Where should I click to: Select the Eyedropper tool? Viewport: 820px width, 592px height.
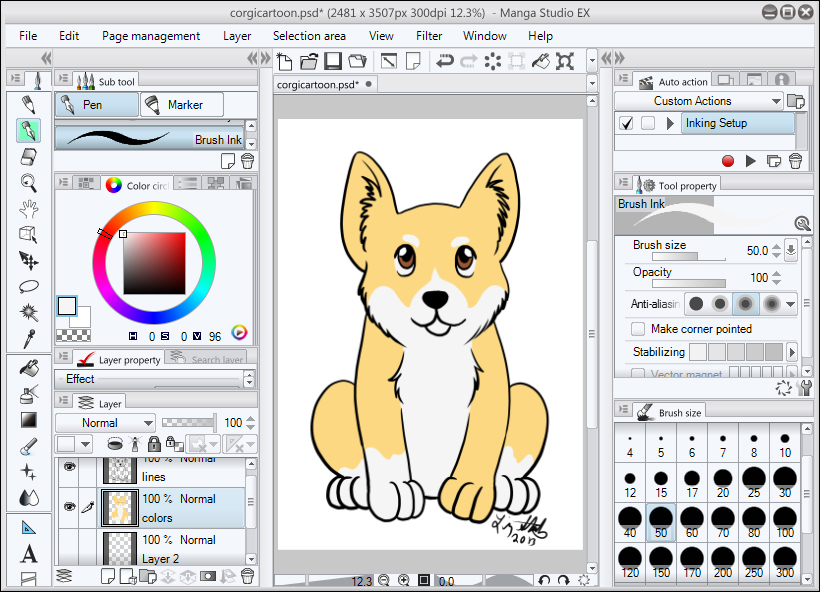[x=28, y=338]
